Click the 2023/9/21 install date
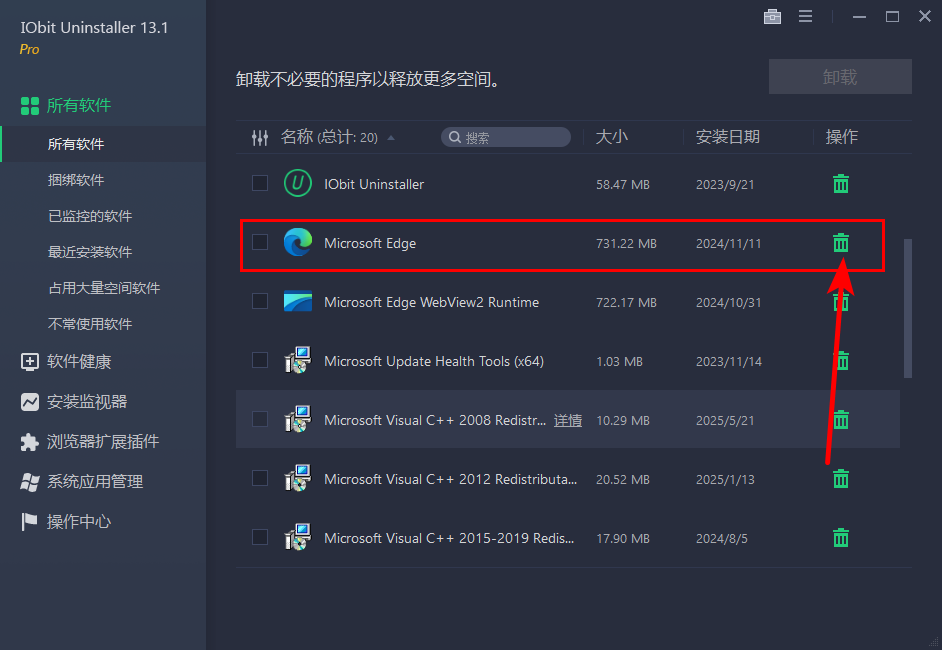942x650 pixels. point(725,184)
